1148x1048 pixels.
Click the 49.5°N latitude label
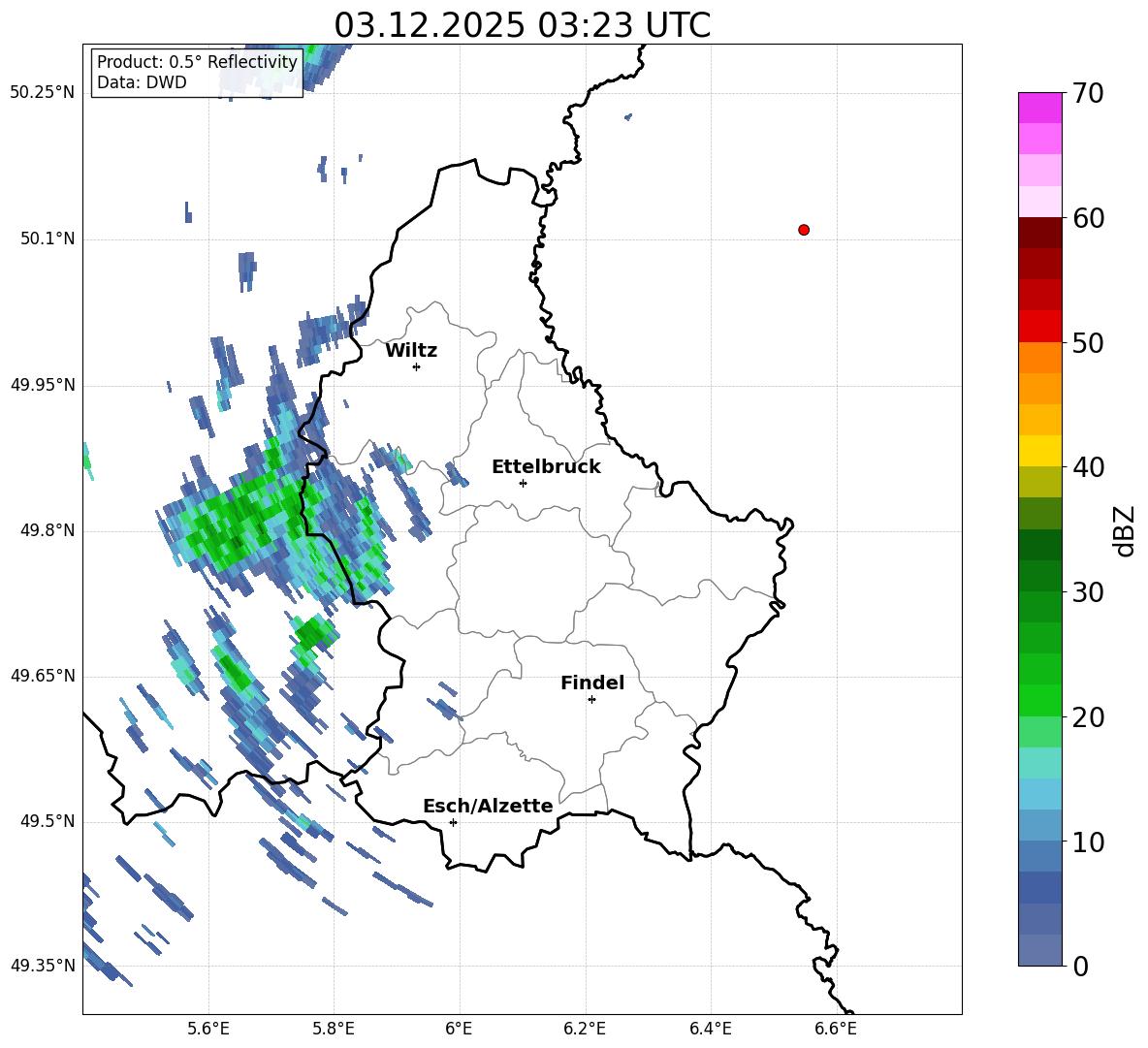point(47,821)
